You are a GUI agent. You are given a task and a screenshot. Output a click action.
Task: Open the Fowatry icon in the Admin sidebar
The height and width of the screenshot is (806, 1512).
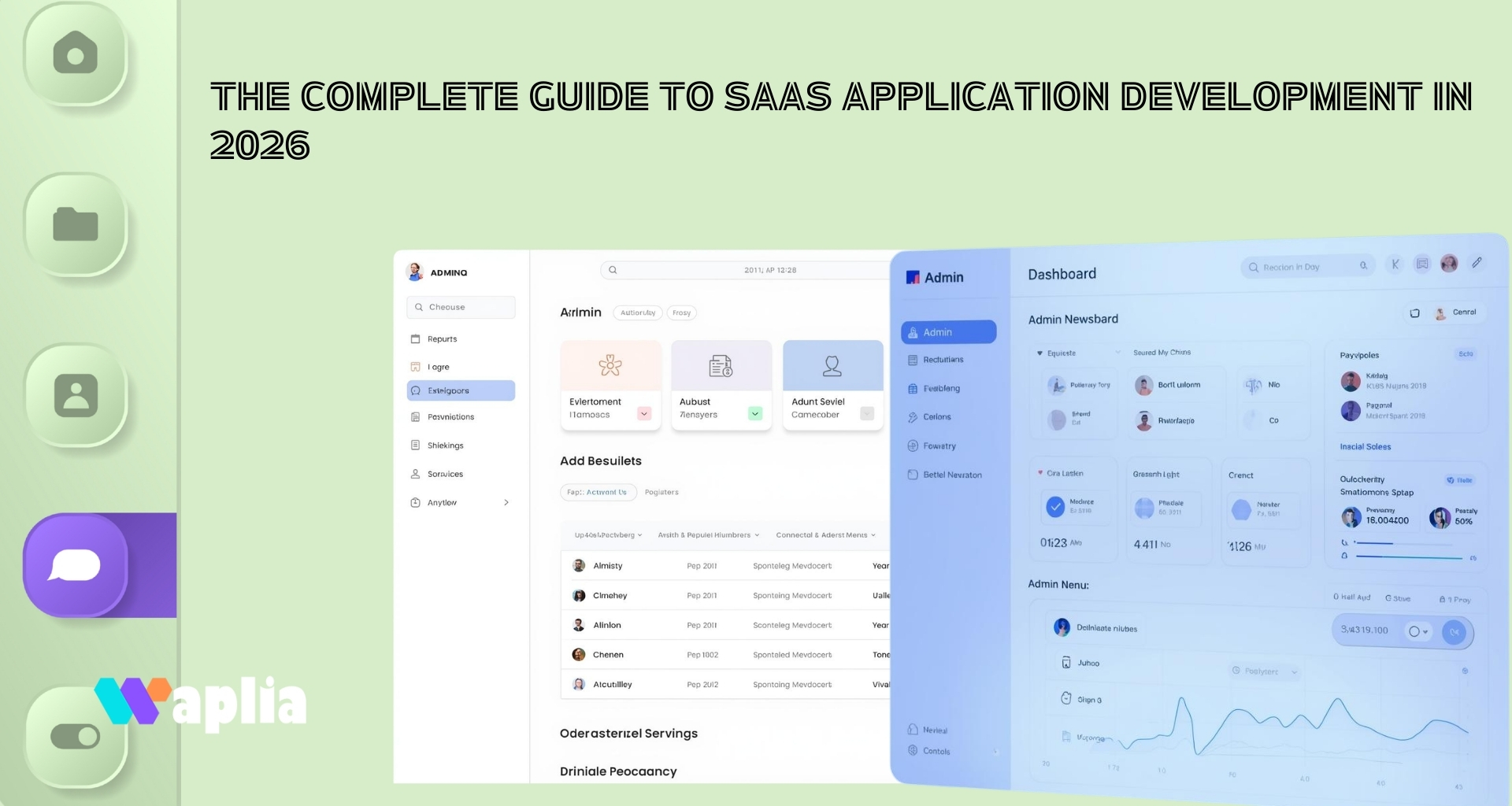[x=913, y=446]
